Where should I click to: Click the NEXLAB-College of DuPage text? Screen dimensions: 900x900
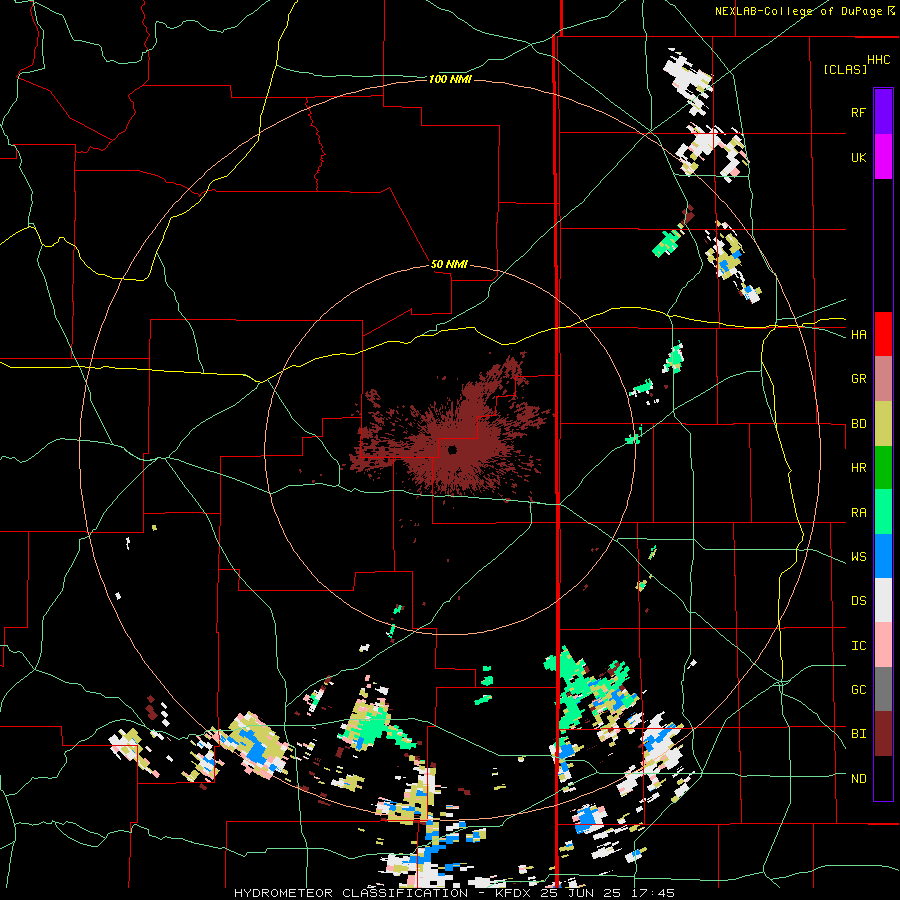(798, 11)
